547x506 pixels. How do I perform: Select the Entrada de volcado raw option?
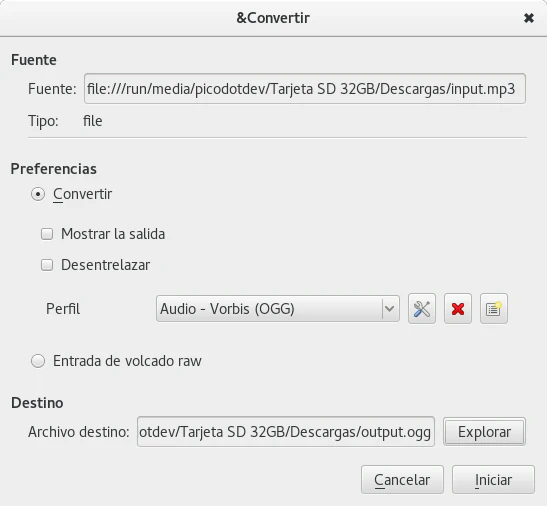click(38, 361)
